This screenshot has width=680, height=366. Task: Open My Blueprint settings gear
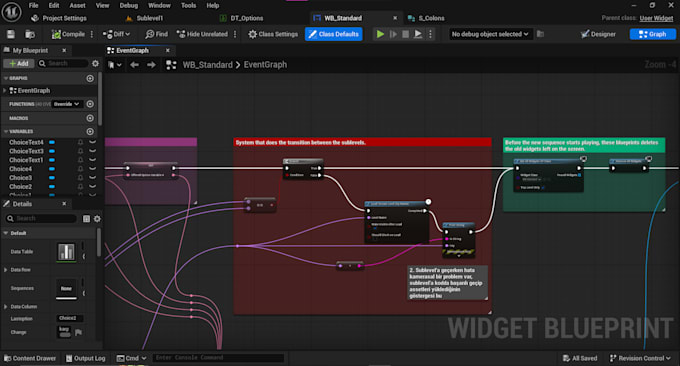pos(95,64)
